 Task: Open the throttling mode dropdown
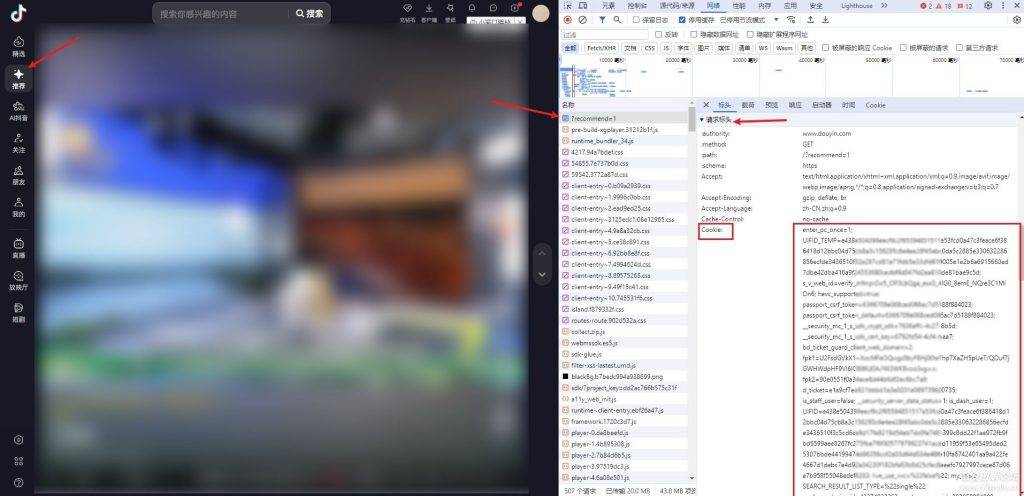coord(749,20)
